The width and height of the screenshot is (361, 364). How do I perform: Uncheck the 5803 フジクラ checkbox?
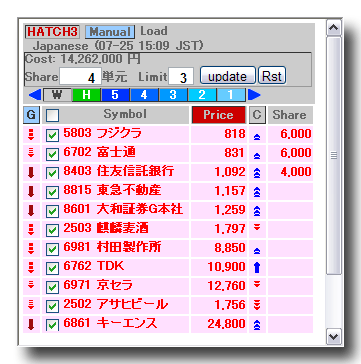(52, 135)
